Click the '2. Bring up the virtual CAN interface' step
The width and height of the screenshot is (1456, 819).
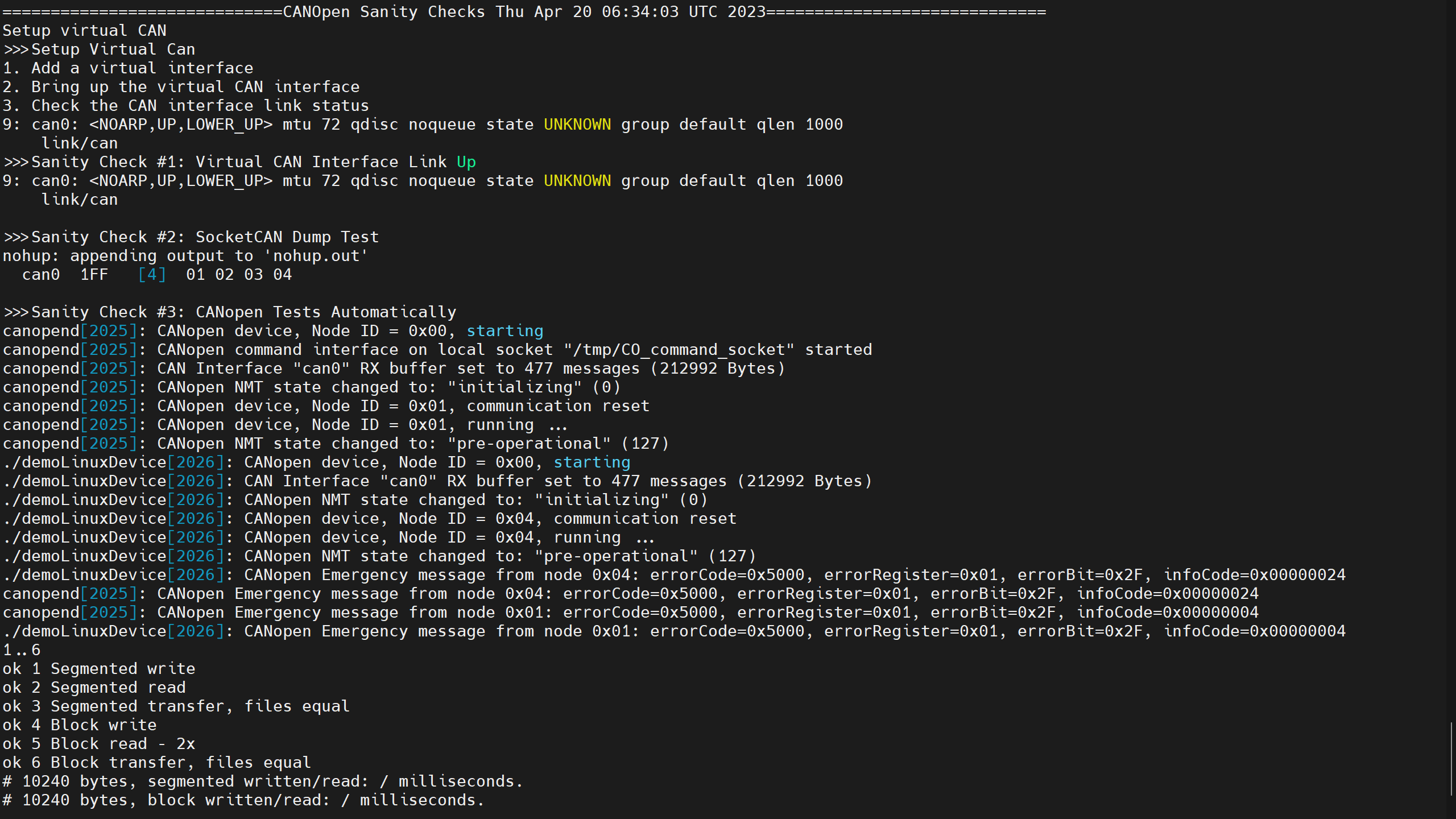point(181,87)
